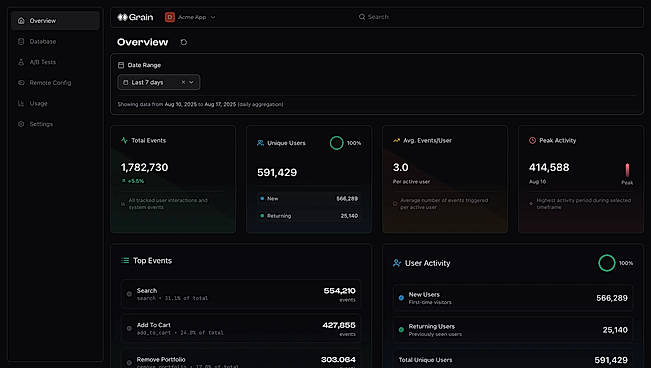Image resolution: width=651 pixels, height=368 pixels.
Task: Click the Unique Users value 591,429
Action: coord(277,172)
